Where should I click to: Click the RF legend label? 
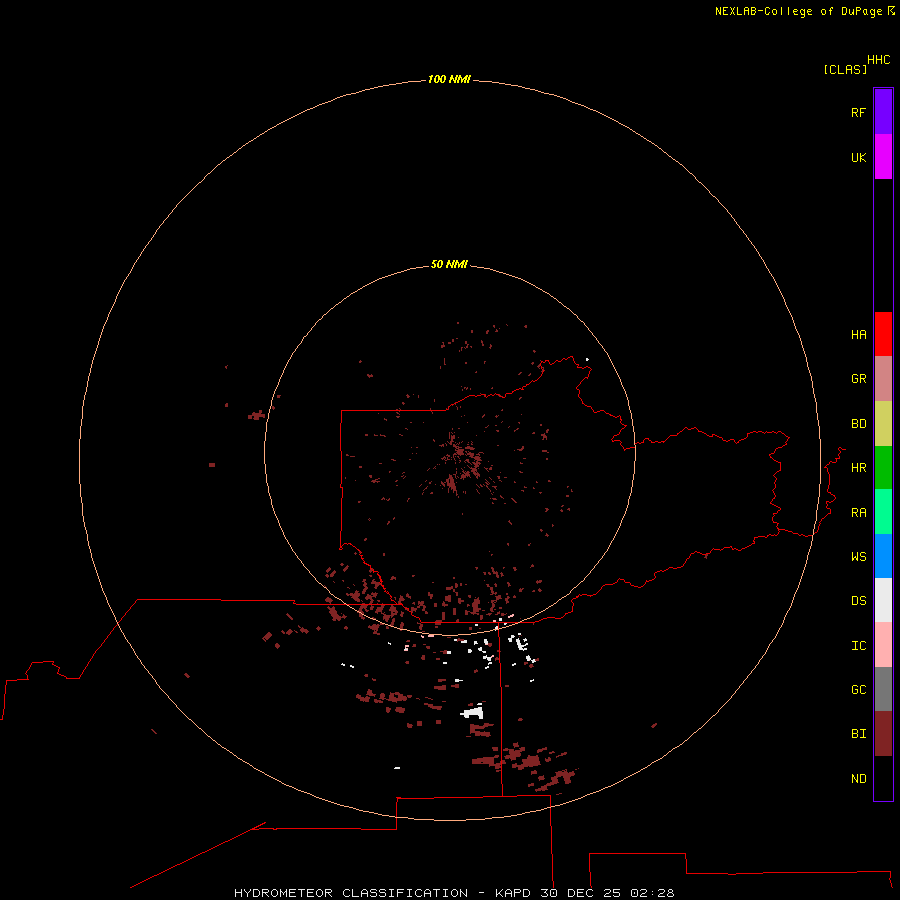(858, 112)
